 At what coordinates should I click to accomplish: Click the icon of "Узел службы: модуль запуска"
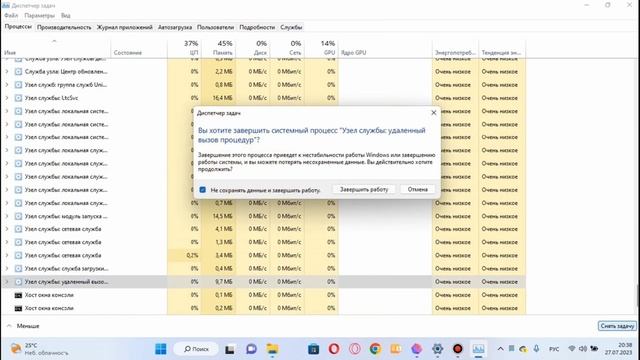click(18, 216)
